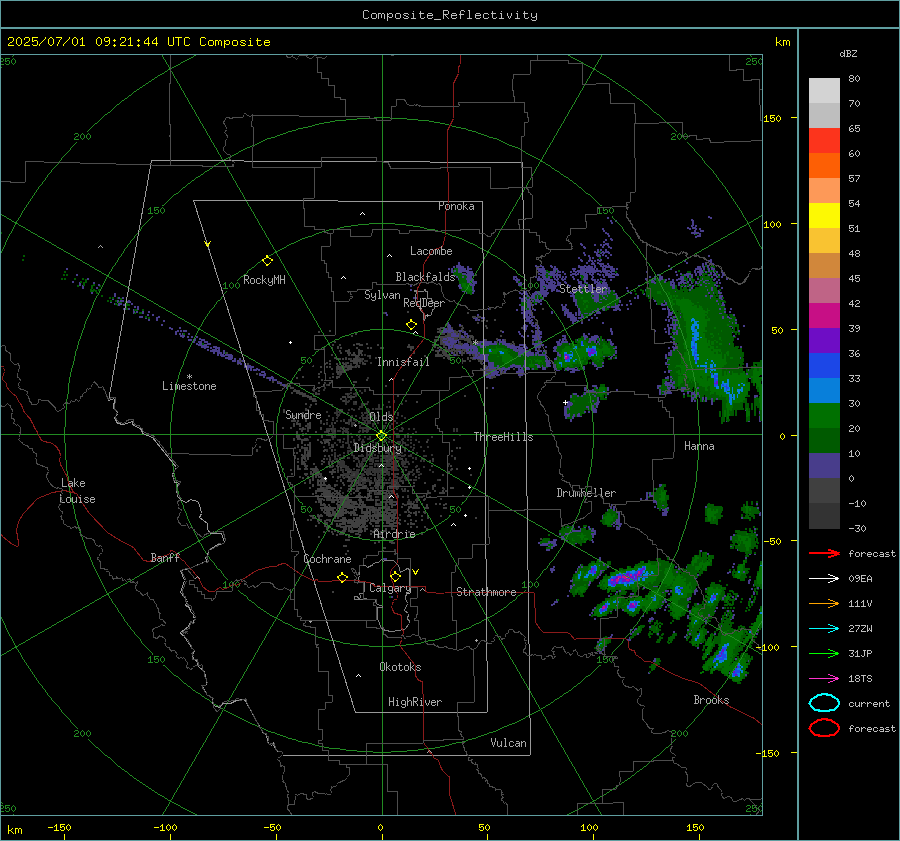The image size is (900, 841).
Task: Select the bright green swatch in dBZ scale
Action: tap(824, 416)
